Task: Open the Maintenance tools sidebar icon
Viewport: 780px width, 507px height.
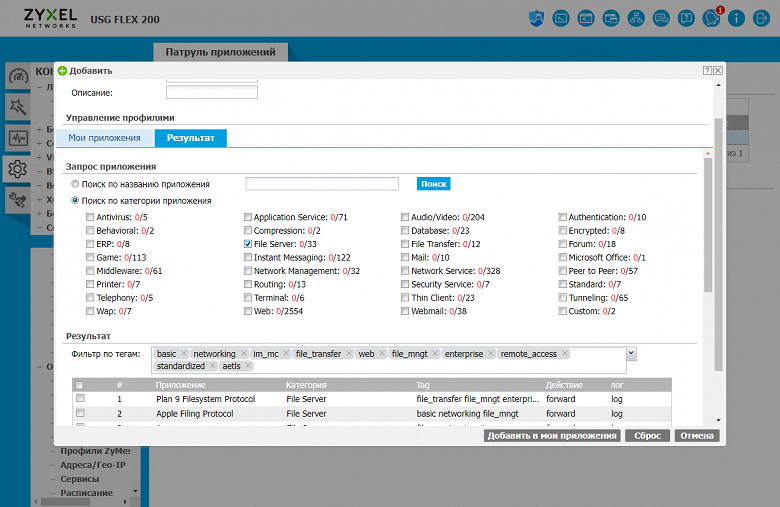Action: [18, 200]
